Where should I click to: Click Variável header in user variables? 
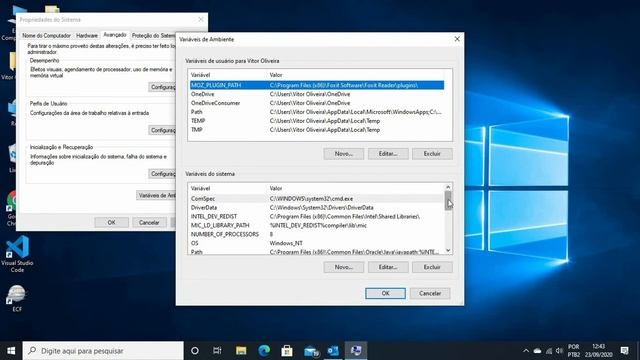[x=200, y=75]
